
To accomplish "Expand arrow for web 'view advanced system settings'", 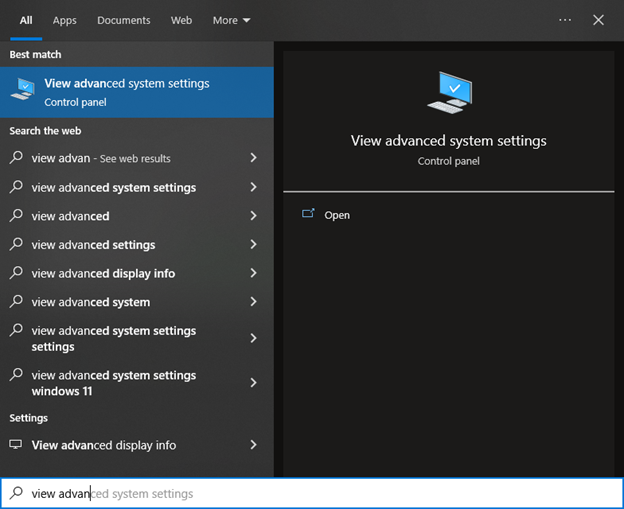I will [x=254, y=187].
